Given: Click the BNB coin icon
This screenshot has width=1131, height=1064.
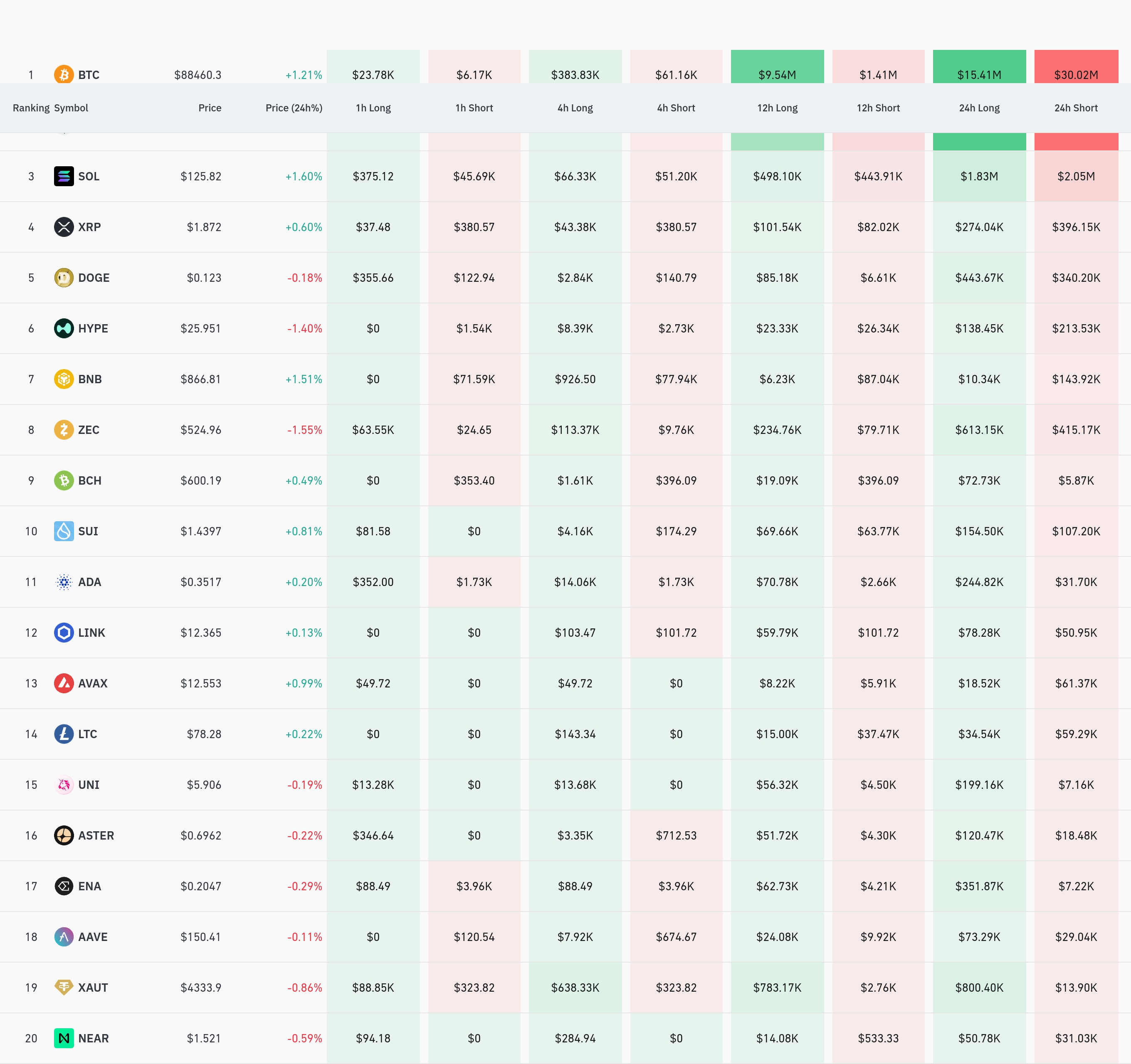Looking at the screenshot, I should click(64, 379).
